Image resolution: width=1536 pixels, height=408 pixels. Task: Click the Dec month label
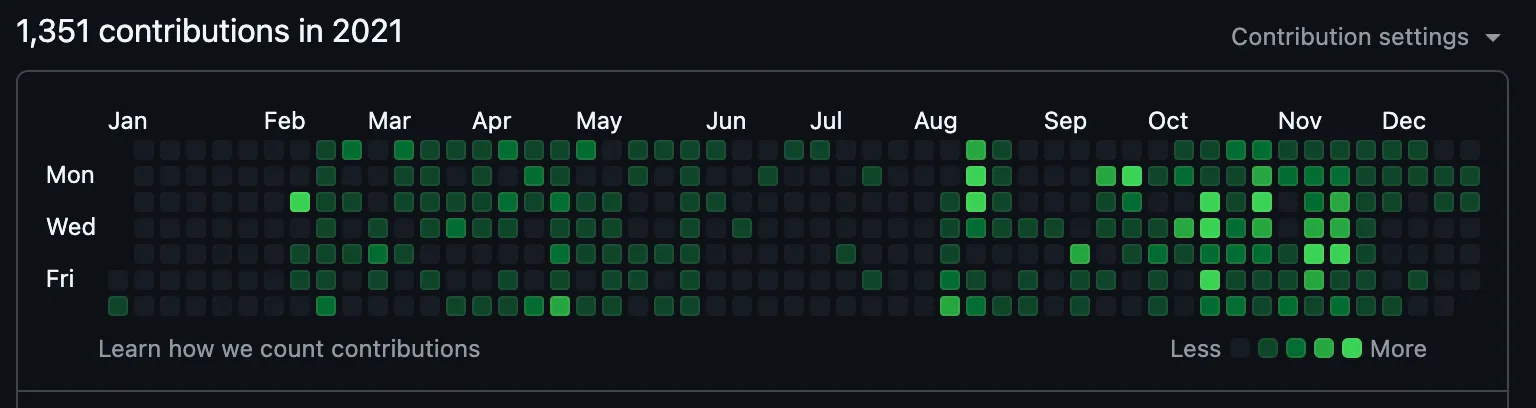click(1403, 121)
